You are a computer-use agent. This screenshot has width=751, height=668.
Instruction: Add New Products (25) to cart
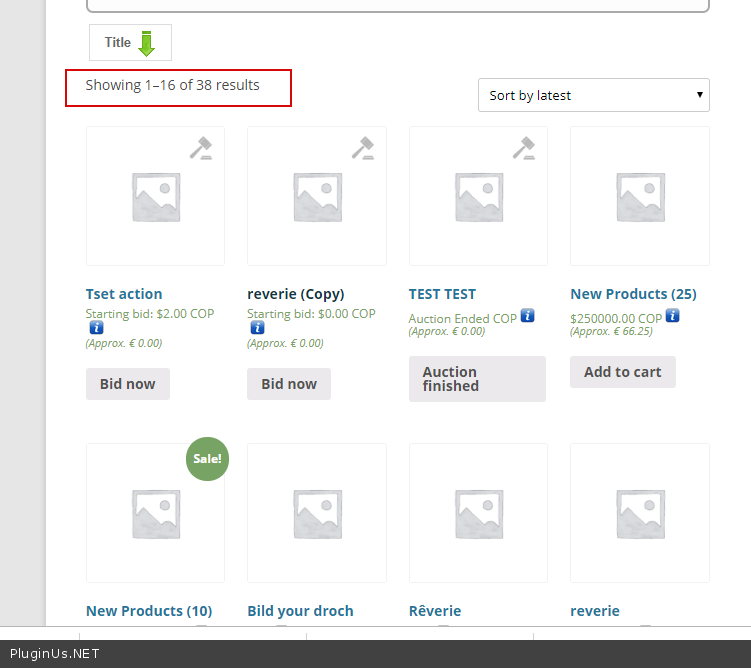click(622, 372)
